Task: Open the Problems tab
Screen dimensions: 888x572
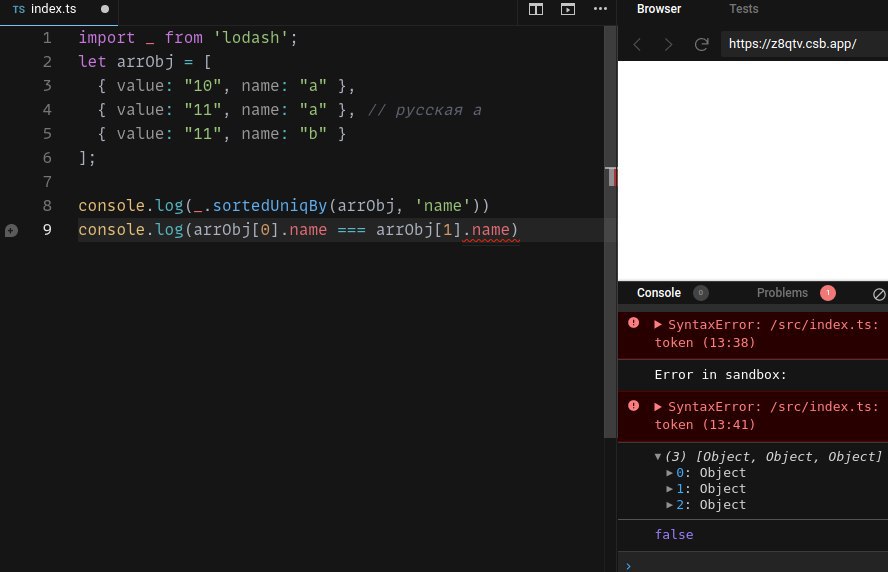Action: tap(782, 293)
